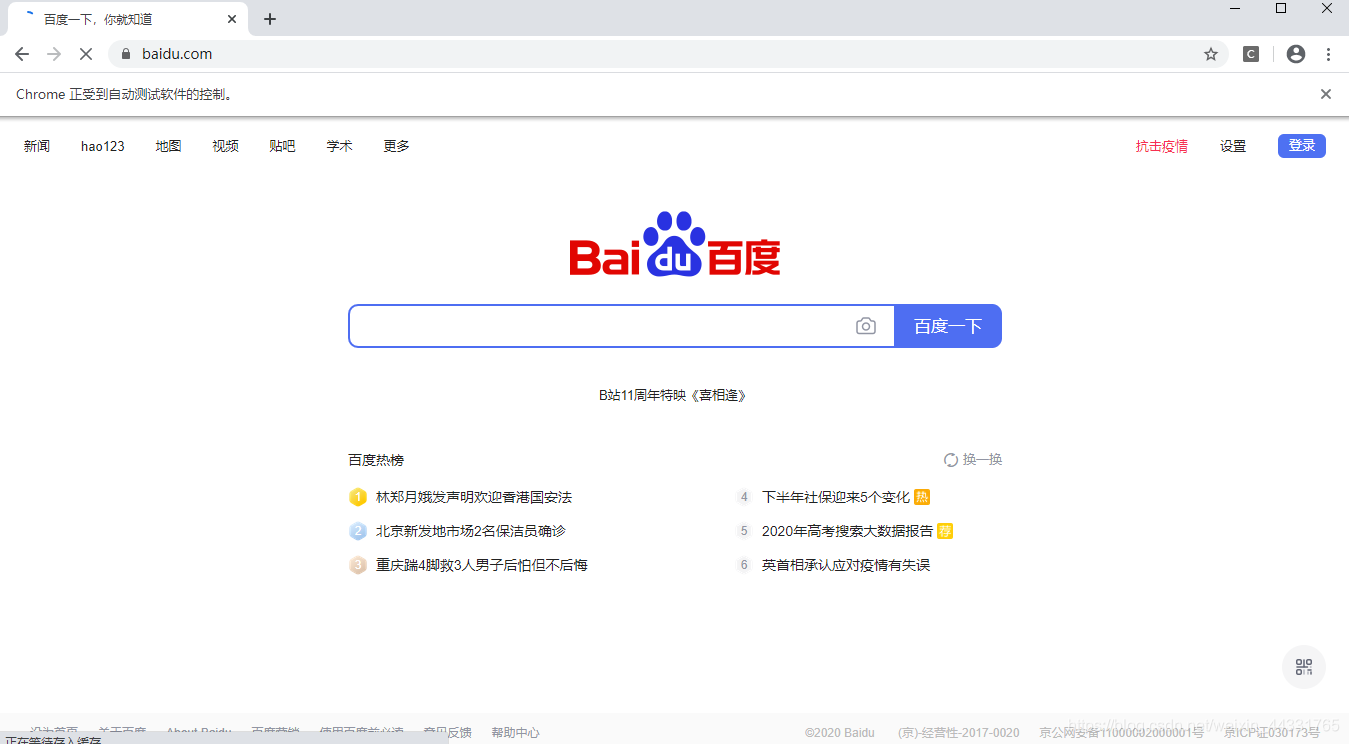Click the 抗击疫情 link
Image resolution: width=1349 pixels, height=744 pixels.
pyautogui.click(x=1162, y=146)
